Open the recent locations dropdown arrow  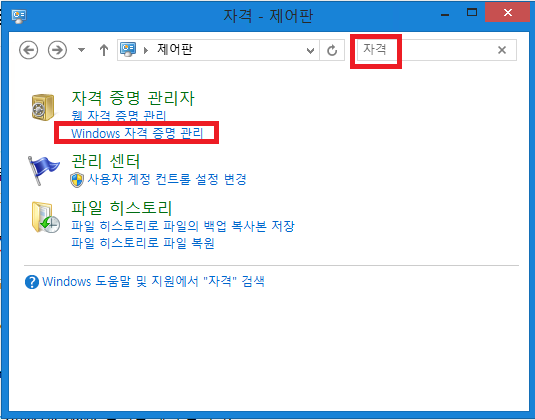pyautogui.click(x=81, y=50)
